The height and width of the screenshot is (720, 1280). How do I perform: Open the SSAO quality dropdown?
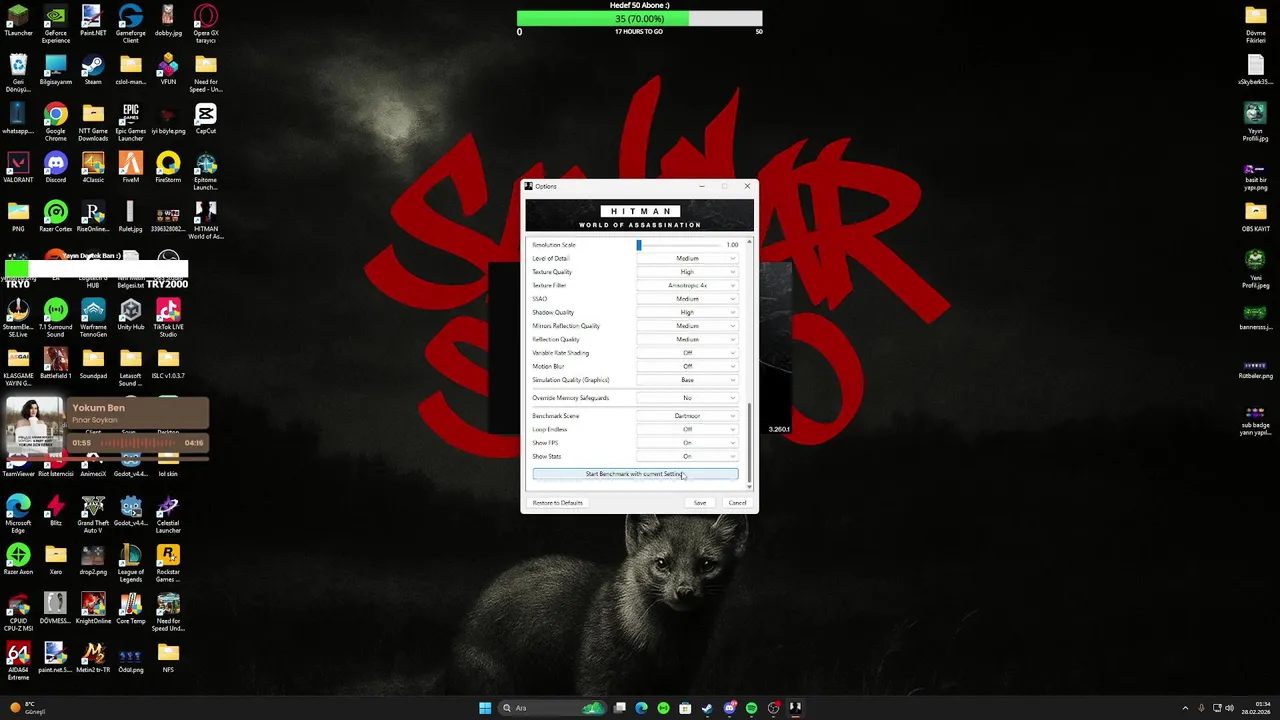(687, 299)
